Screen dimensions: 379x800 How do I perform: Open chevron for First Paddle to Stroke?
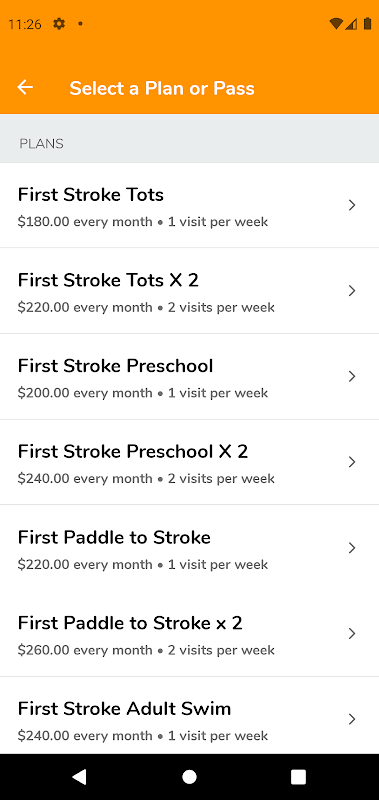click(x=351, y=548)
